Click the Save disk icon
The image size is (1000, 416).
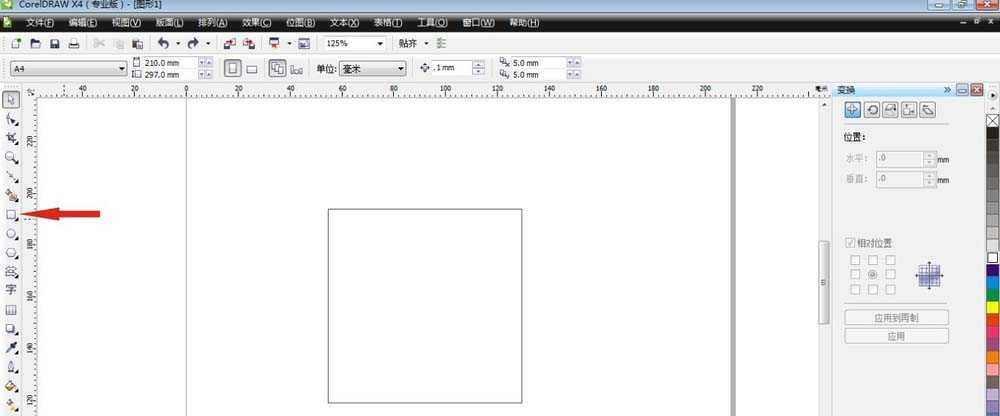(x=55, y=43)
